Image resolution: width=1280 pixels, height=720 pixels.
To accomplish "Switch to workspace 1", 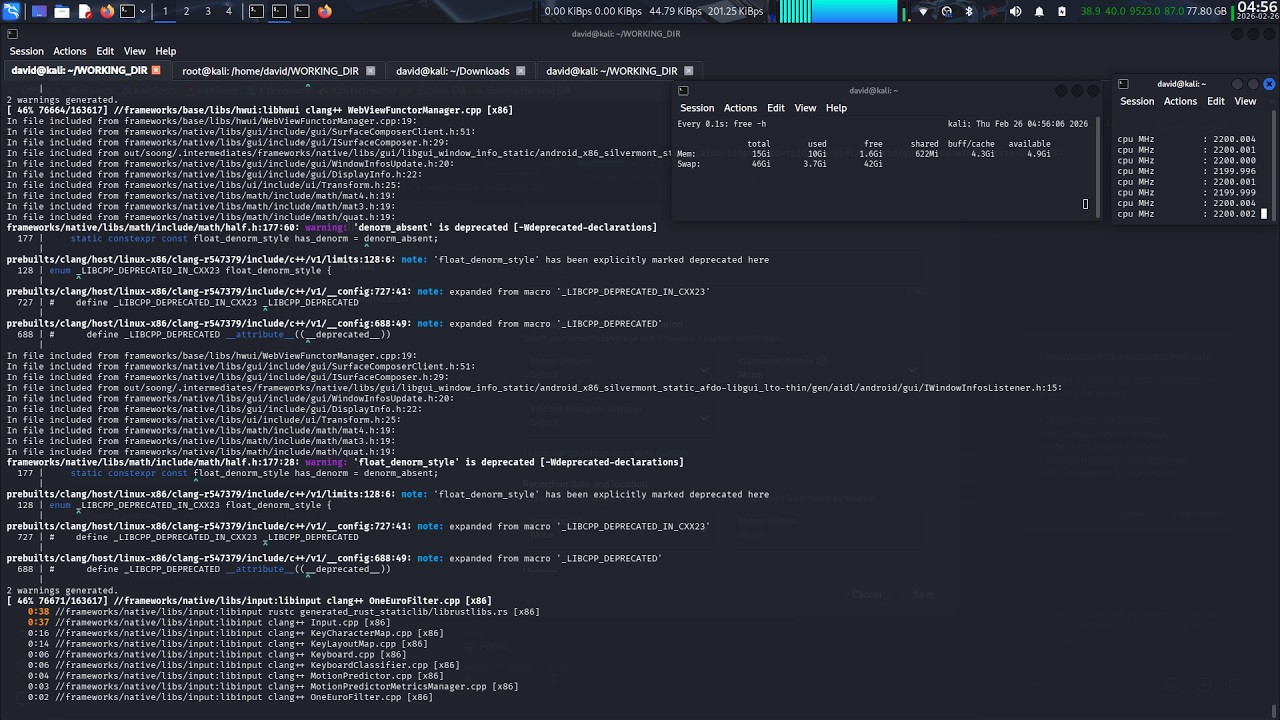I will [x=165, y=11].
